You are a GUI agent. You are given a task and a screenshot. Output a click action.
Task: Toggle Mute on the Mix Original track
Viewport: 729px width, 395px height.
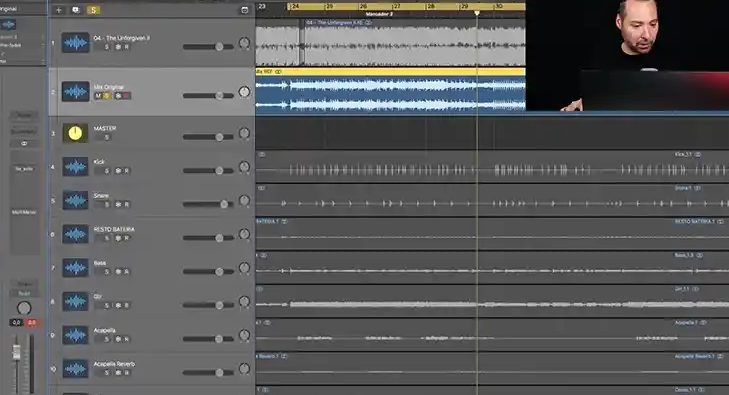click(x=98, y=96)
